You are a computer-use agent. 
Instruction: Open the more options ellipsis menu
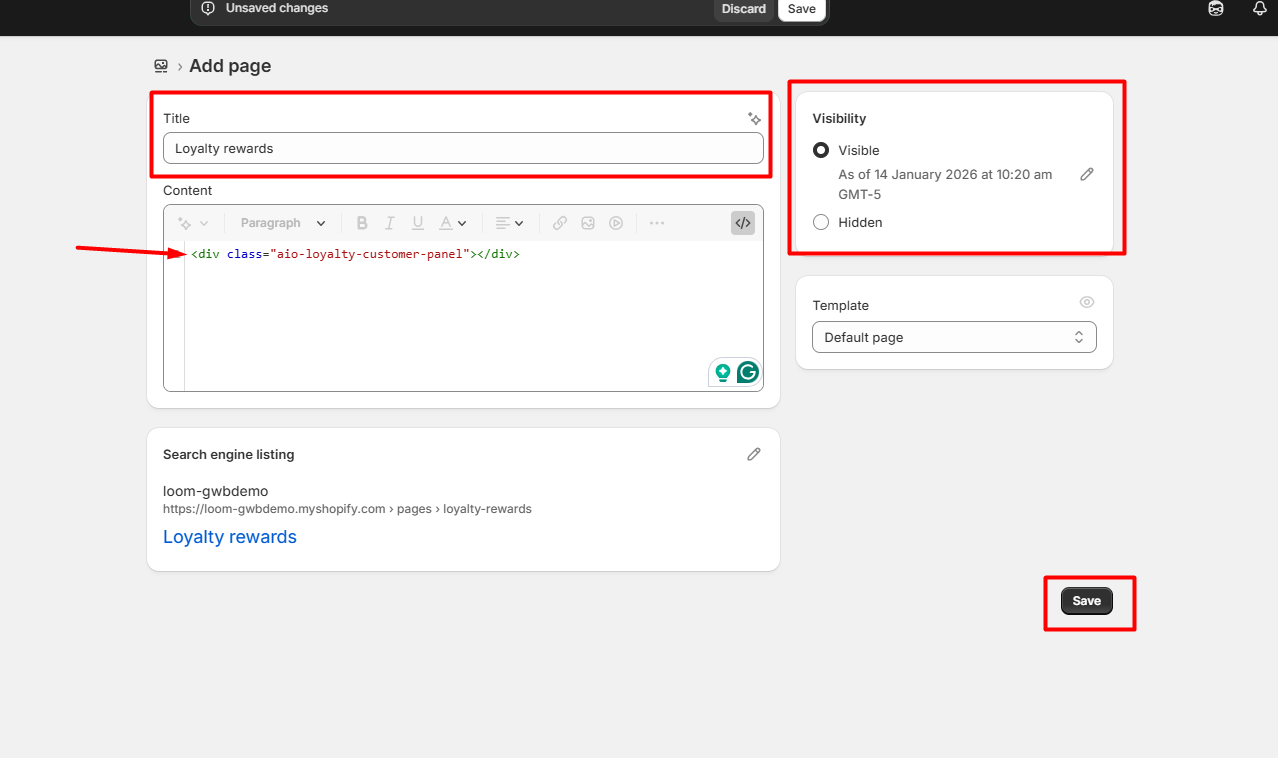tap(657, 223)
